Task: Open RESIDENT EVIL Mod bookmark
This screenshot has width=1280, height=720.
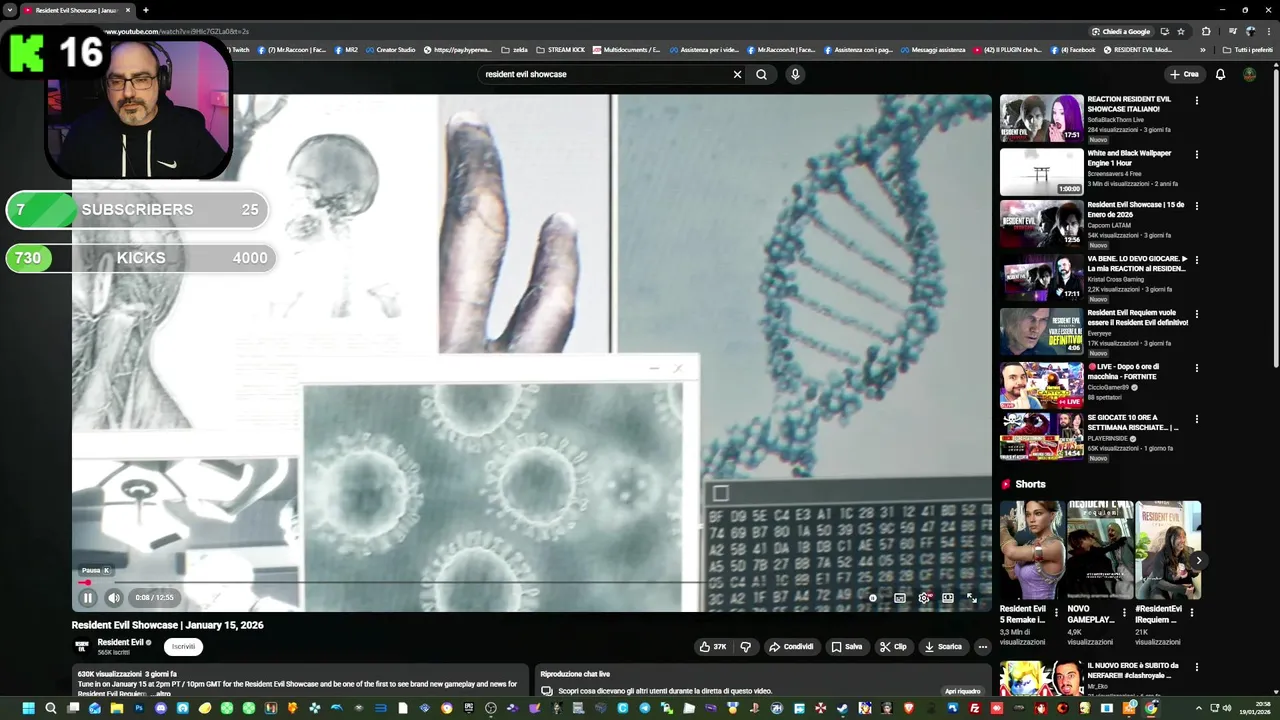Action: click(1137, 50)
